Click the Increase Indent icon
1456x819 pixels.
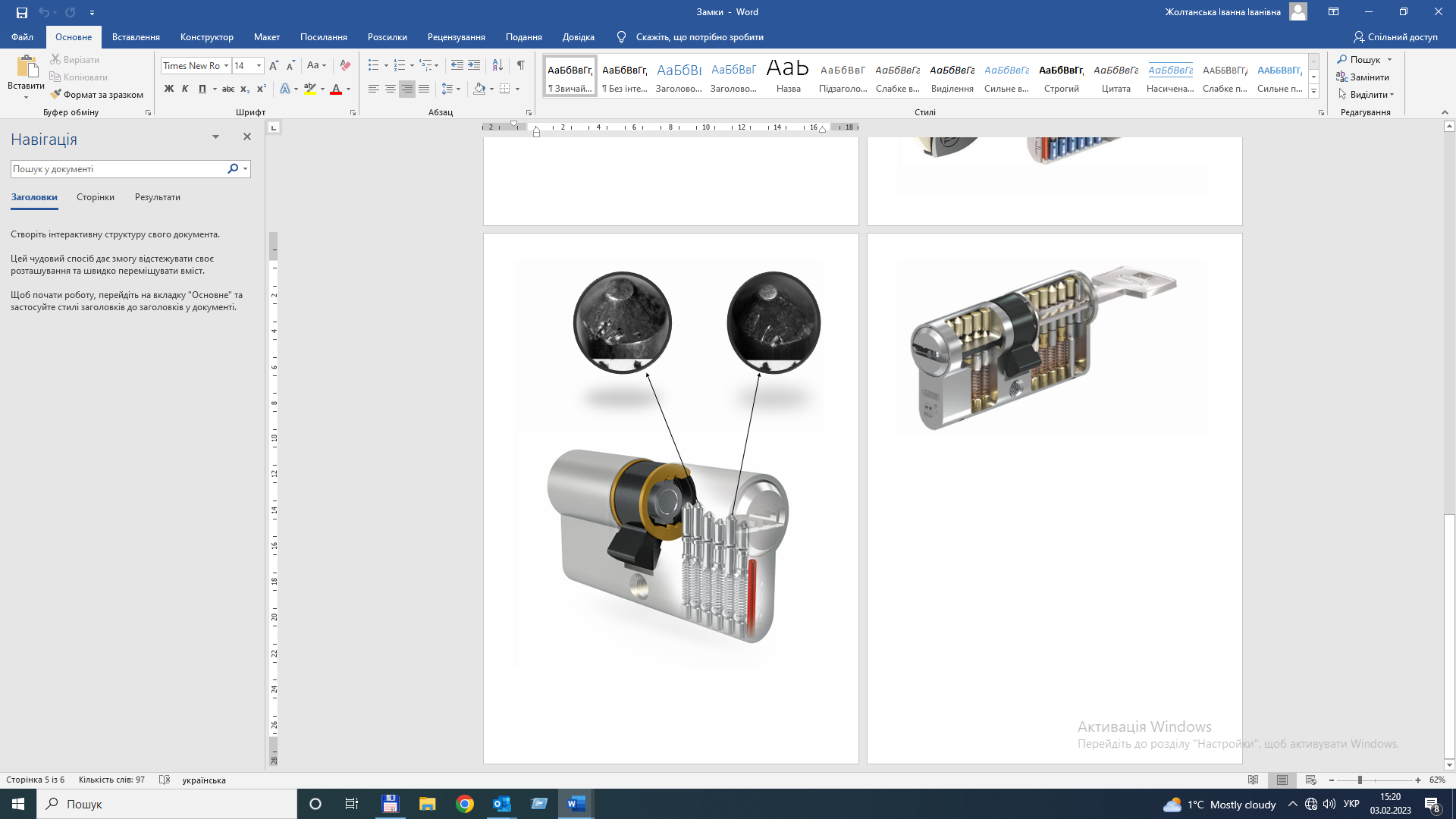tap(474, 65)
